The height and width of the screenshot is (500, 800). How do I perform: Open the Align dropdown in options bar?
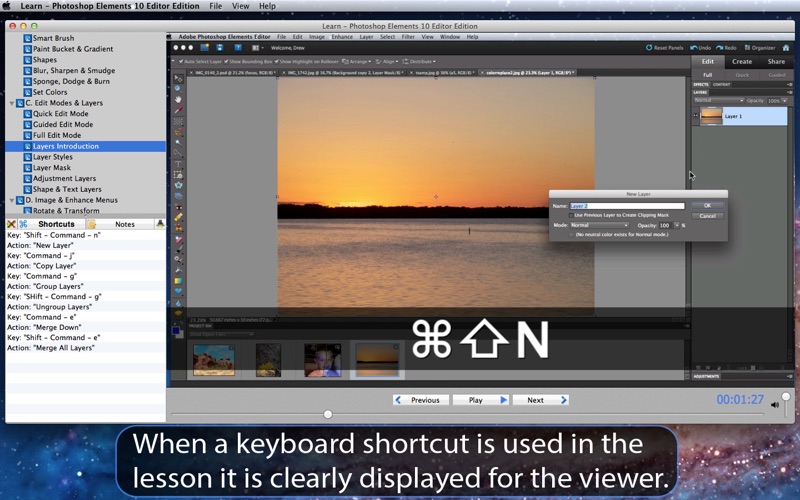(x=387, y=61)
